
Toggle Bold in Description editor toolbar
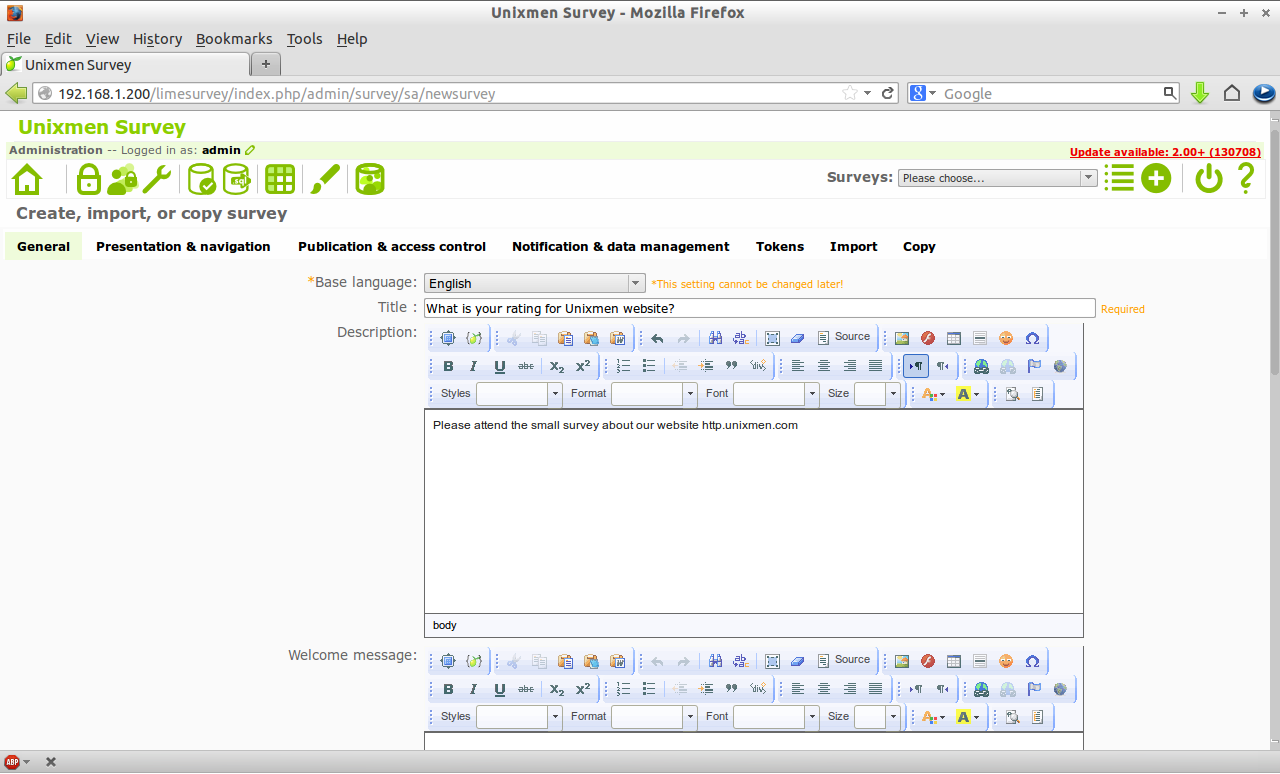tap(448, 366)
